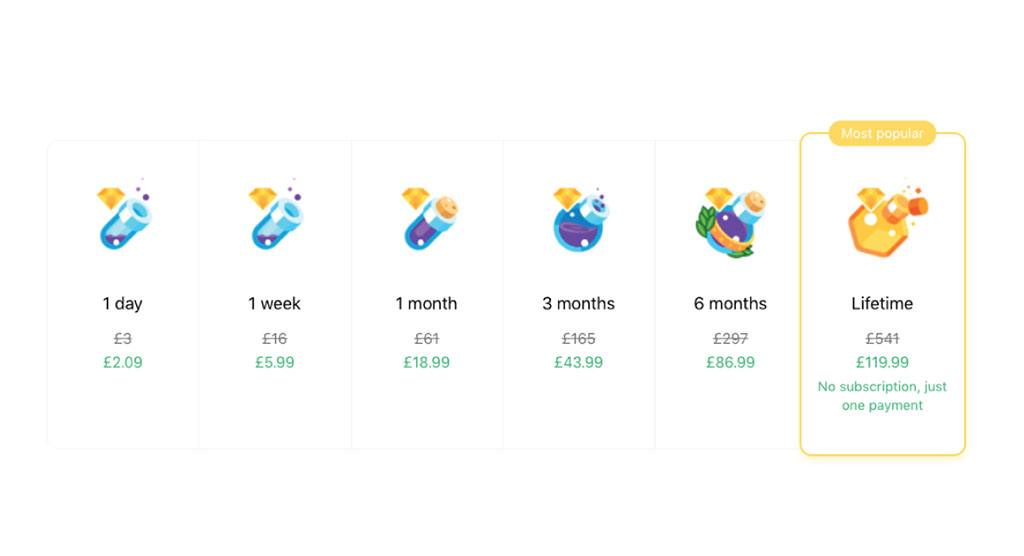The width and height of the screenshot is (1024, 556).
Task: Click the £119.99 Lifetime price
Action: pyautogui.click(x=882, y=363)
